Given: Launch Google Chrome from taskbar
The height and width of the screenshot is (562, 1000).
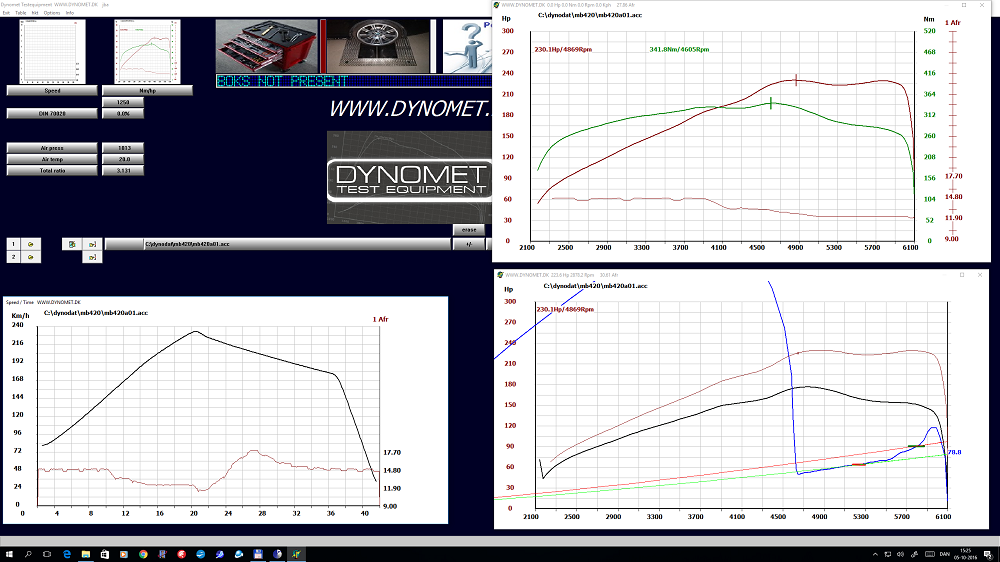Looking at the screenshot, I should click(x=143, y=554).
